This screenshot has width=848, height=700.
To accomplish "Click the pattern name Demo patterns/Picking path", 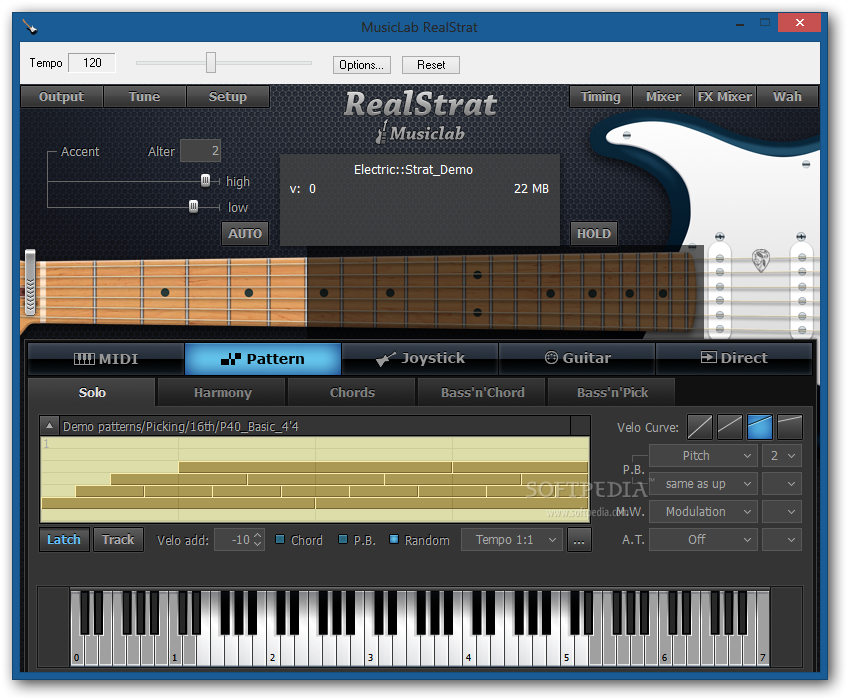I will 181,426.
